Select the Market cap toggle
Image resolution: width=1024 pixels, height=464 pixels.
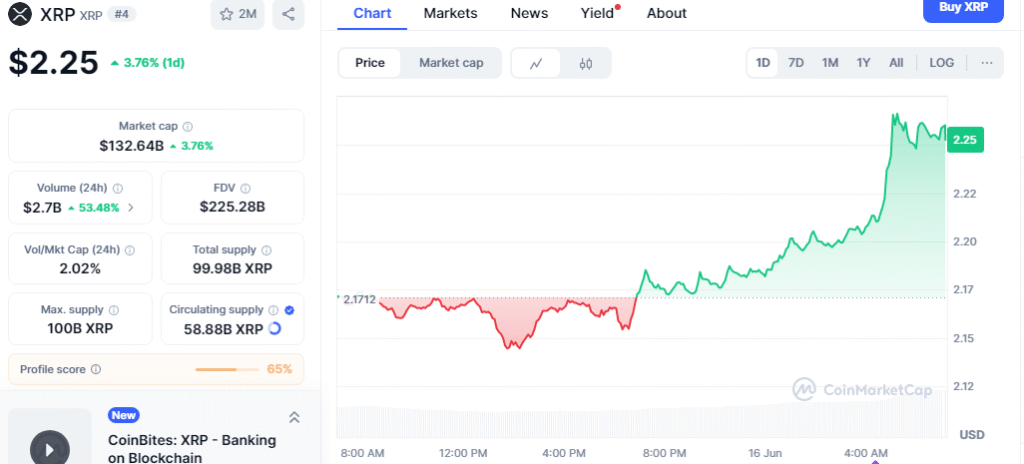click(x=451, y=63)
